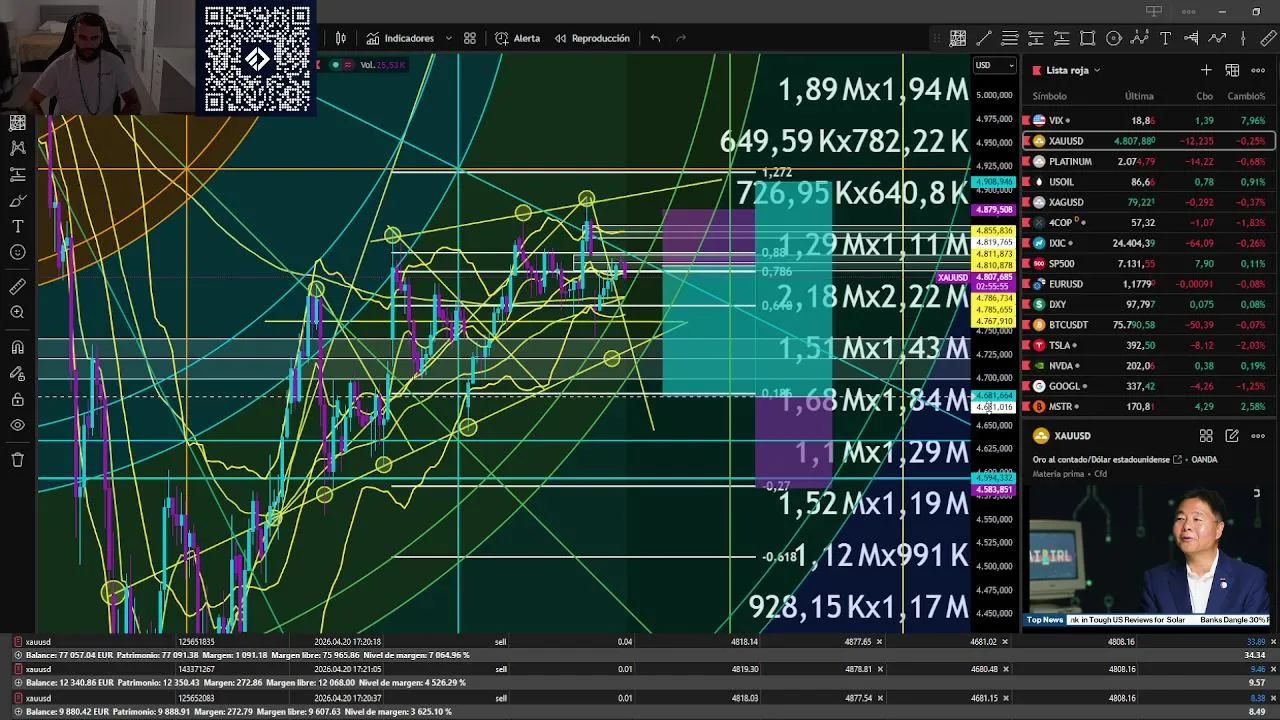The image size is (1280, 720).
Task: Expand the Balance 9 880.42 EUR account row
Action: (18, 712)
